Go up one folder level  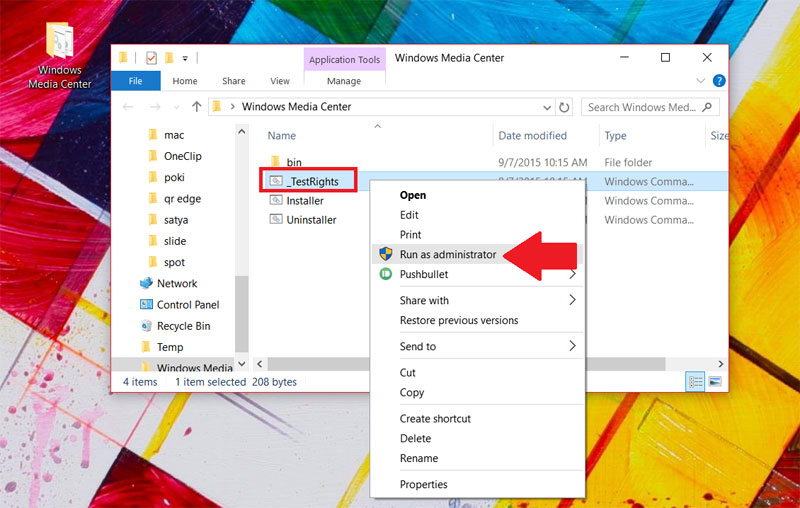coord(196,107)
